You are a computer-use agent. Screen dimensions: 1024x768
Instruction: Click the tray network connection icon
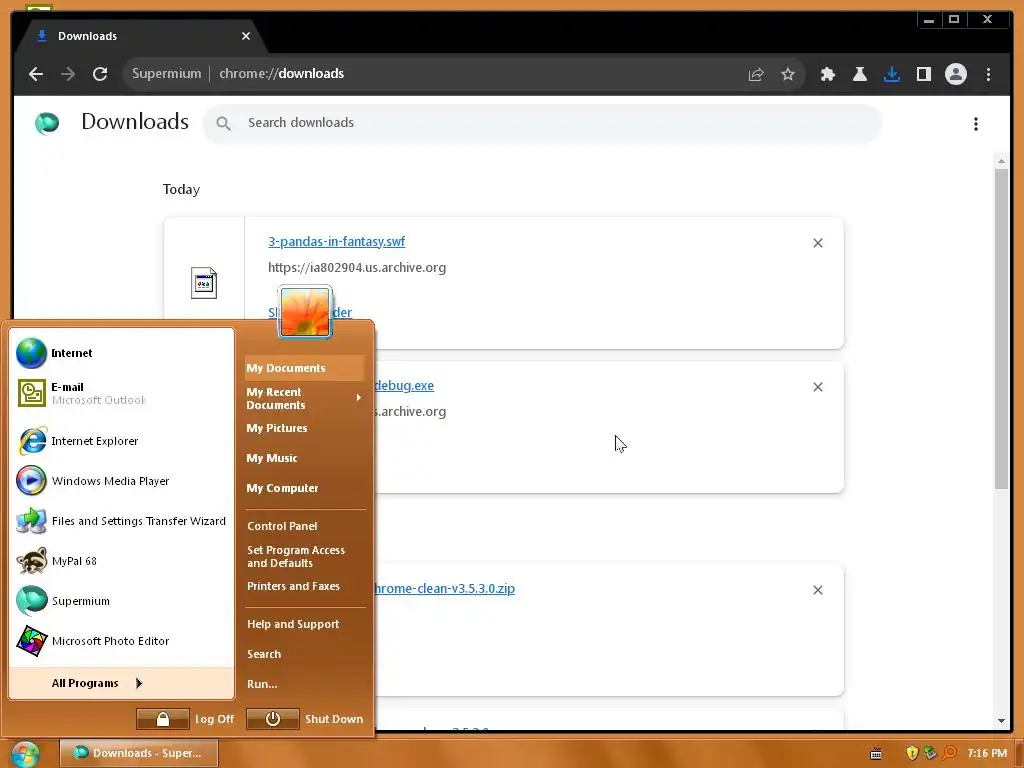pyautogui.click(x=930, y=753)
